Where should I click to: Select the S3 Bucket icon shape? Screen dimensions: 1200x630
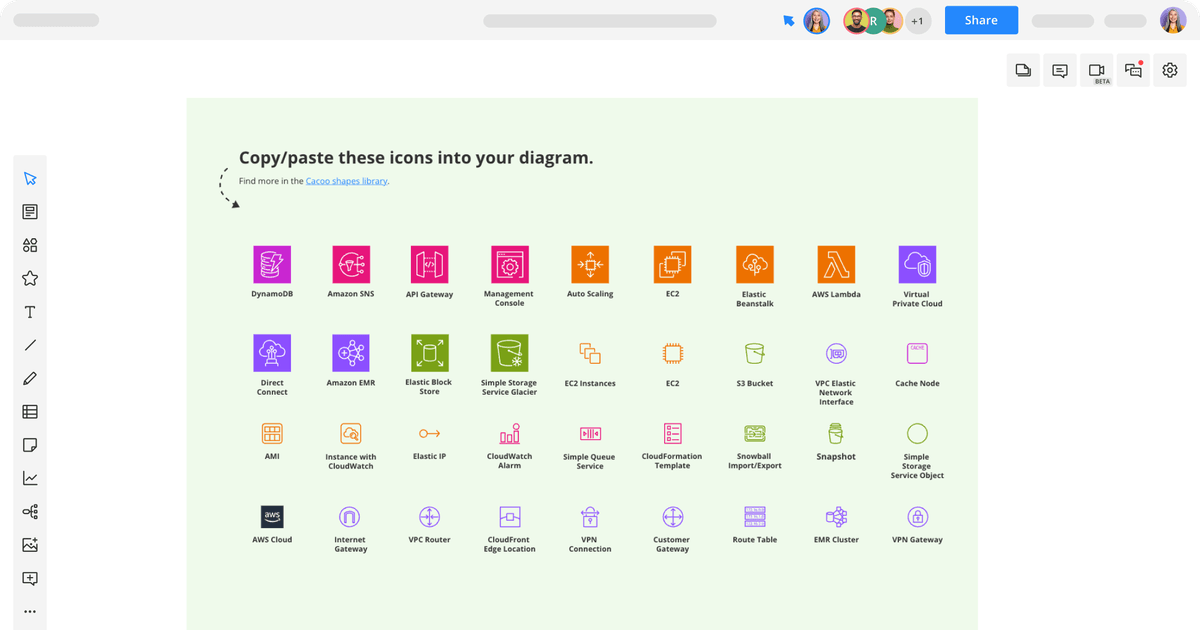754,352
